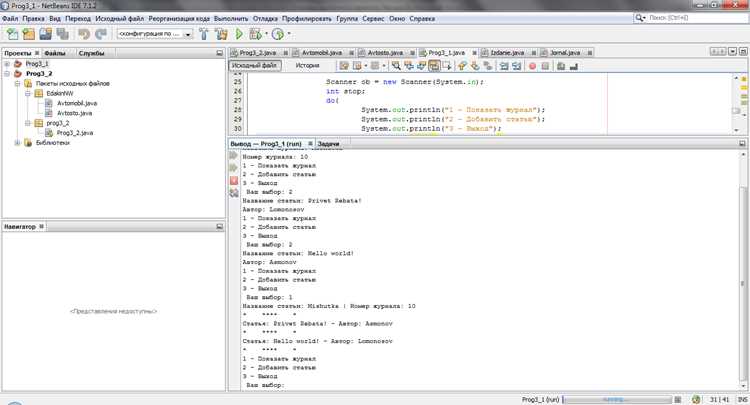The image size is (750, 405).
Task: Shift line left in editor toolbar
Action: click(x=504, y=66)
